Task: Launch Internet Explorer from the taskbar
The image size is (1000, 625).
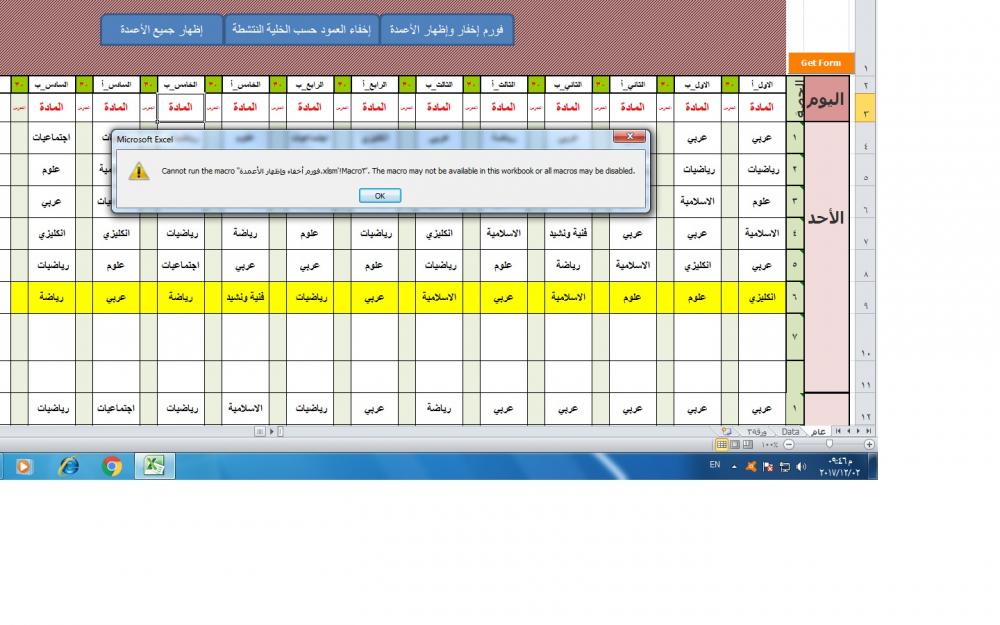Action: 68,466
